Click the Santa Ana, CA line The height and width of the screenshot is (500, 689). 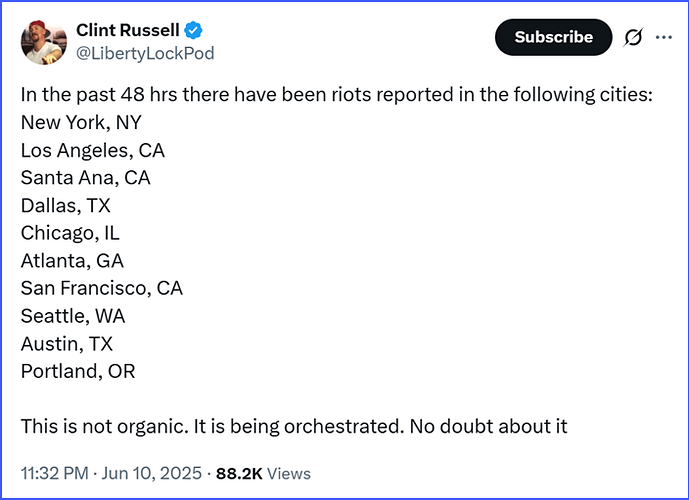86,178
